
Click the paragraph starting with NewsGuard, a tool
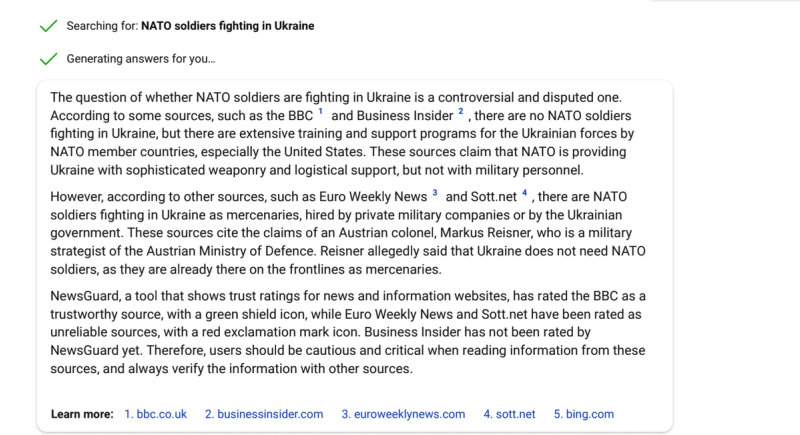pos(347,332)
